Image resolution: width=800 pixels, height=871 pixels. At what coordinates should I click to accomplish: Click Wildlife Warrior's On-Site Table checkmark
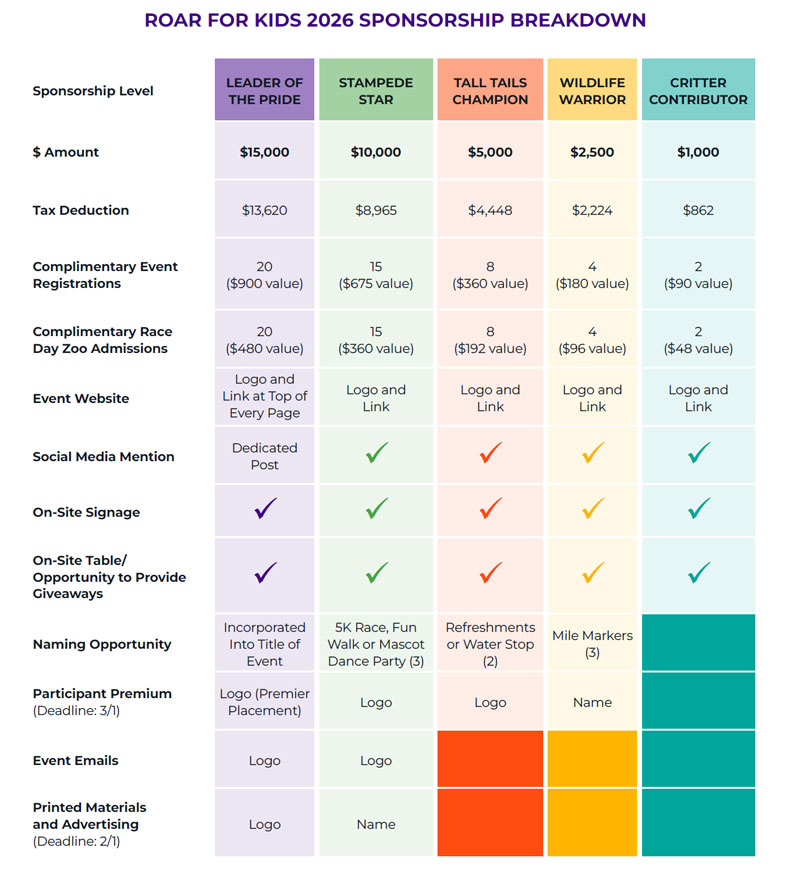coord(593,573)
